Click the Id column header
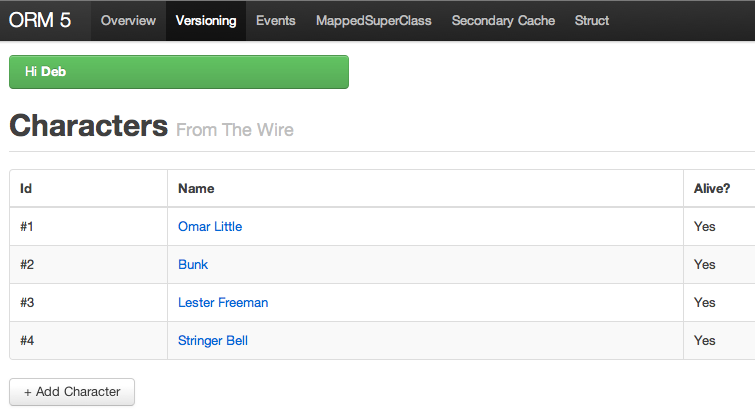 click(27, 188)
